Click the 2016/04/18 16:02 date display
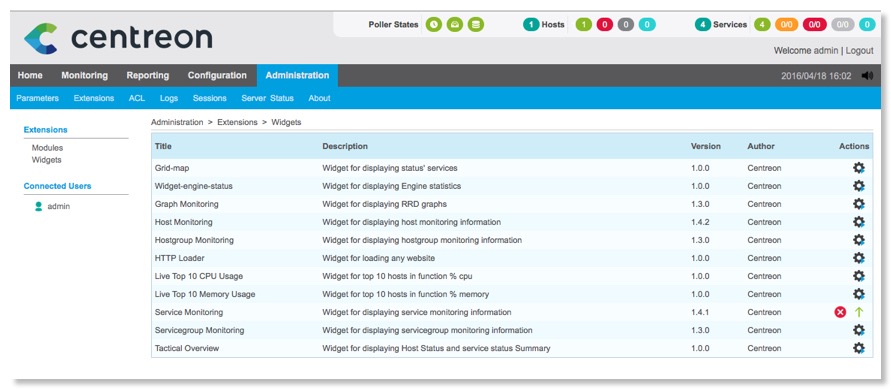The image size is (891, 389). [816, 76]
